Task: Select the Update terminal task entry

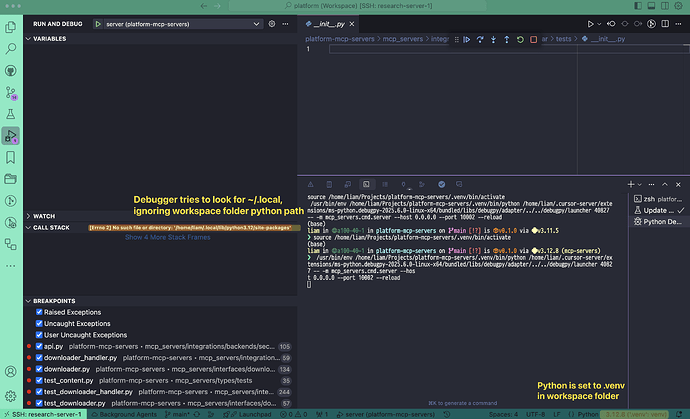Action: (658, 210)
